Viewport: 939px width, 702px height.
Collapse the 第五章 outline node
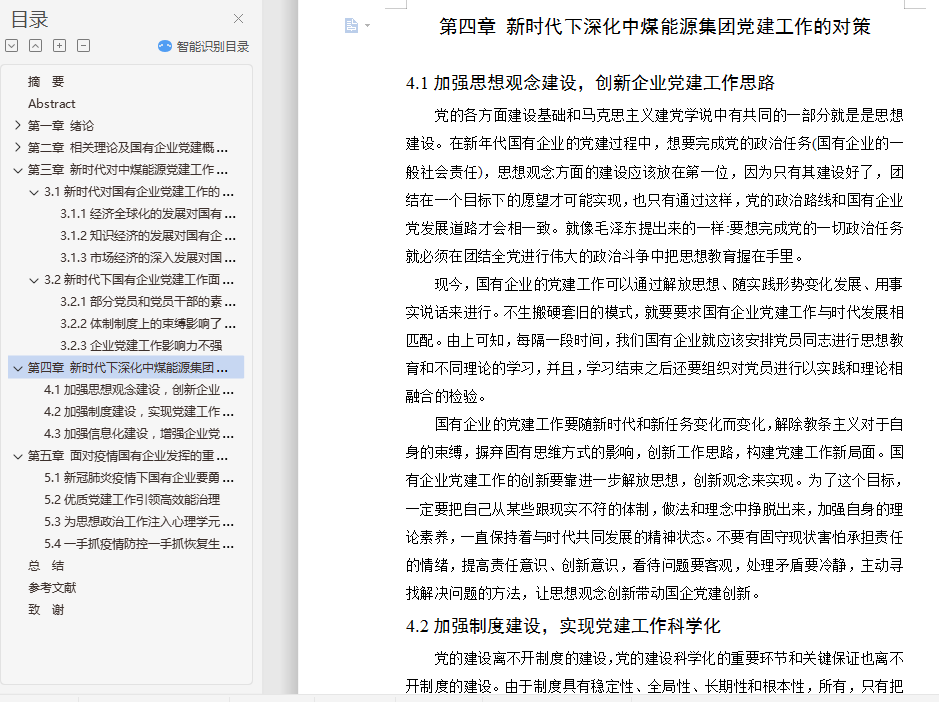[x=17, y=456]
